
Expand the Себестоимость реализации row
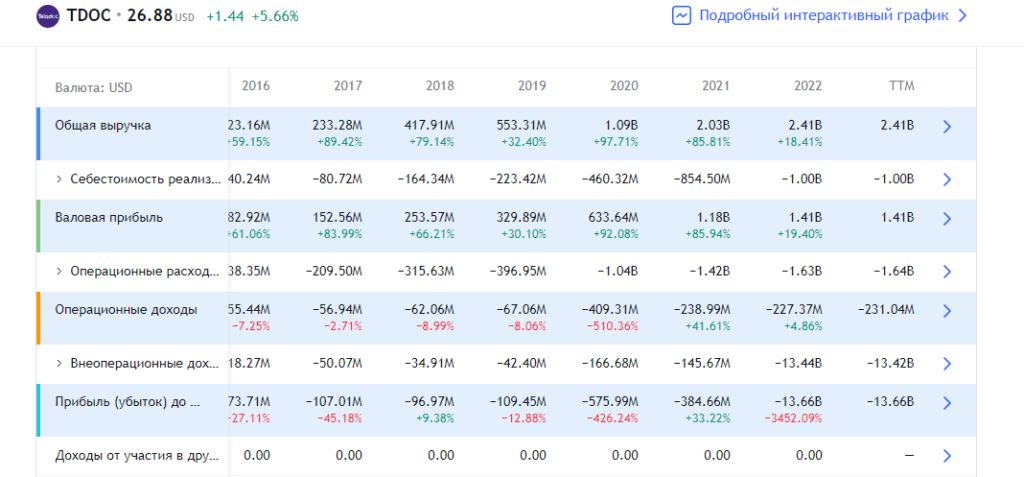pyautogui.click(x=59, y=180)
